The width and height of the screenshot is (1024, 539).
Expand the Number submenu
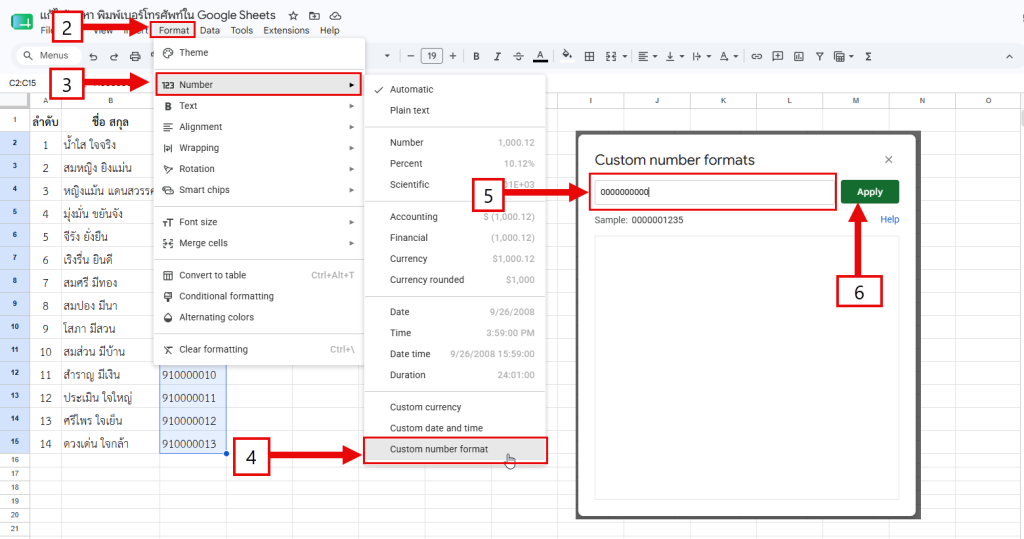(259, 85)
